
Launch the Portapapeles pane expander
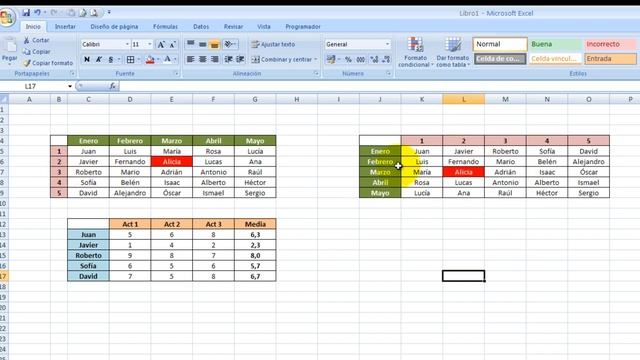point(73,73)
